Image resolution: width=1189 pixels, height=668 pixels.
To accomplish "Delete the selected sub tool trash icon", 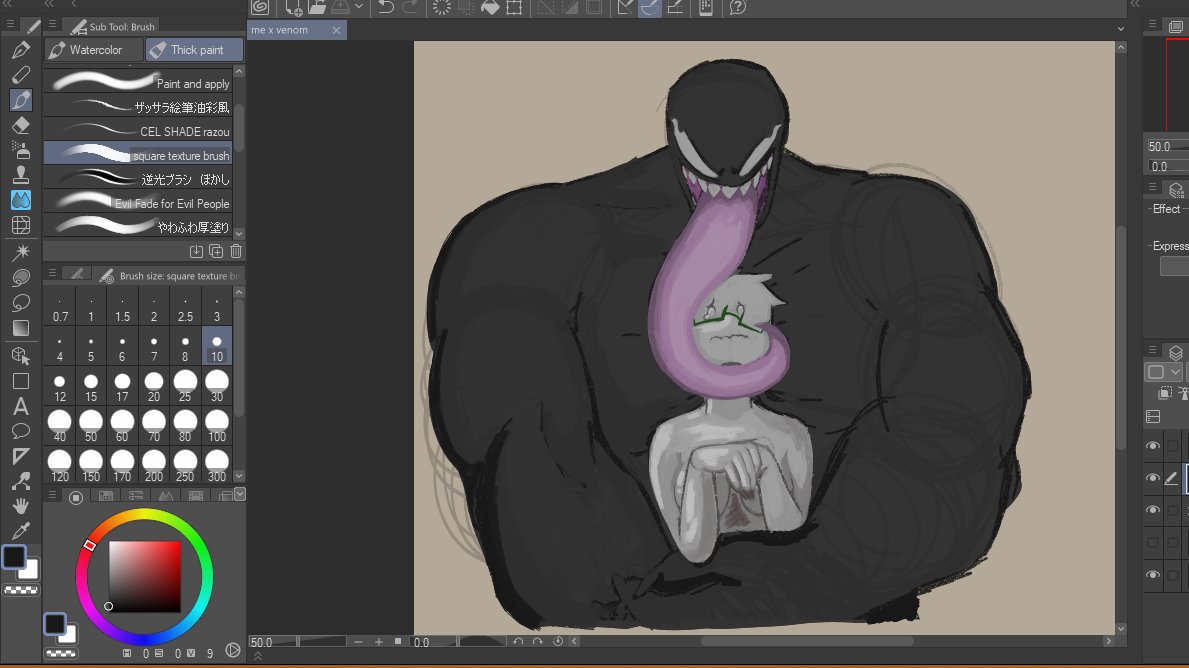I will (236, 251).
